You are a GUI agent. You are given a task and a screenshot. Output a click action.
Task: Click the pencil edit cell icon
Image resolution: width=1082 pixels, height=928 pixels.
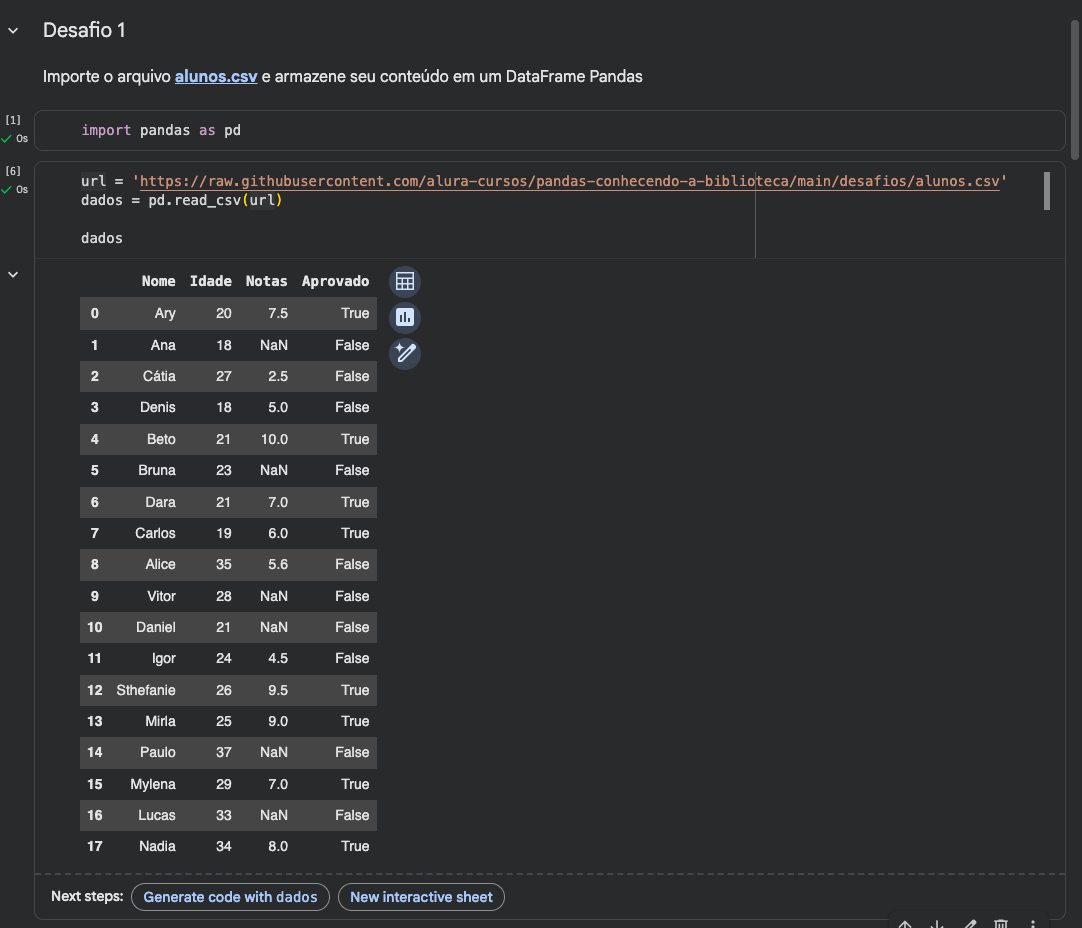(x=969, y=924)
